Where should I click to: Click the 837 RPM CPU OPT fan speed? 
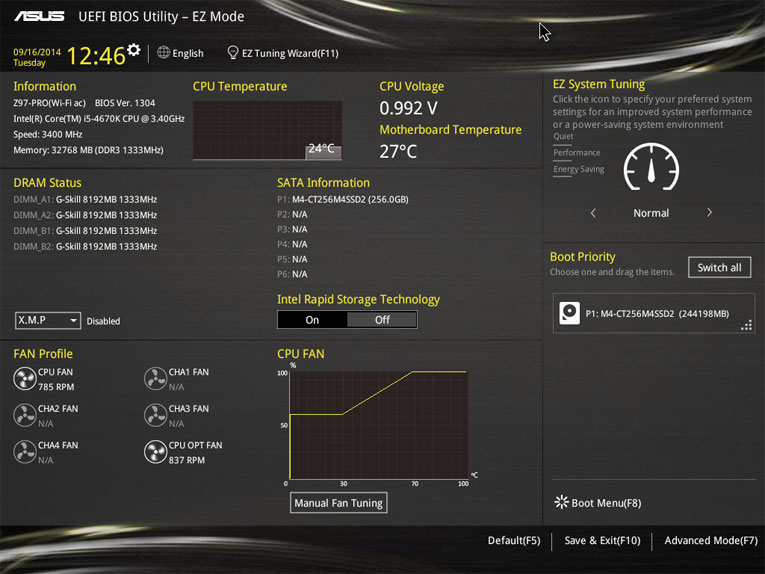[x=187, y=460]
